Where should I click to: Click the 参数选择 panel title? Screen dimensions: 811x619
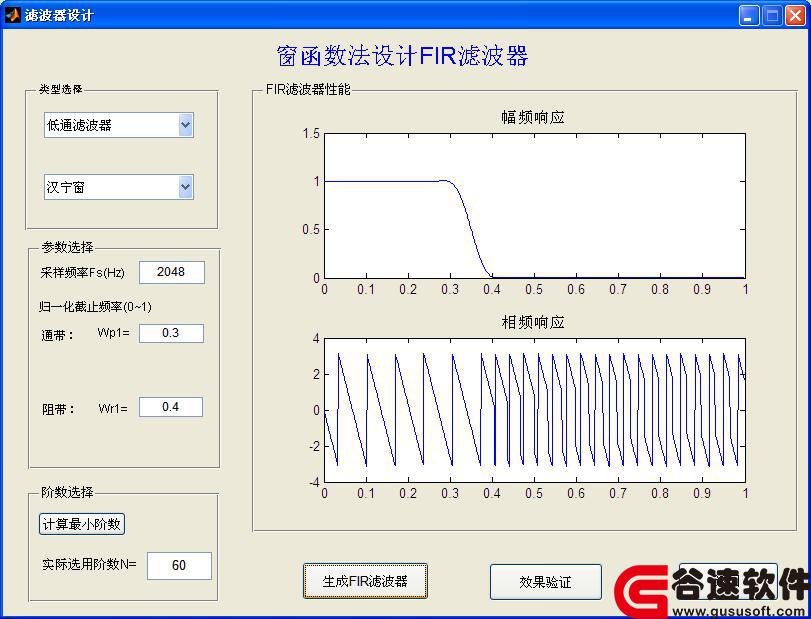point(67,247)
